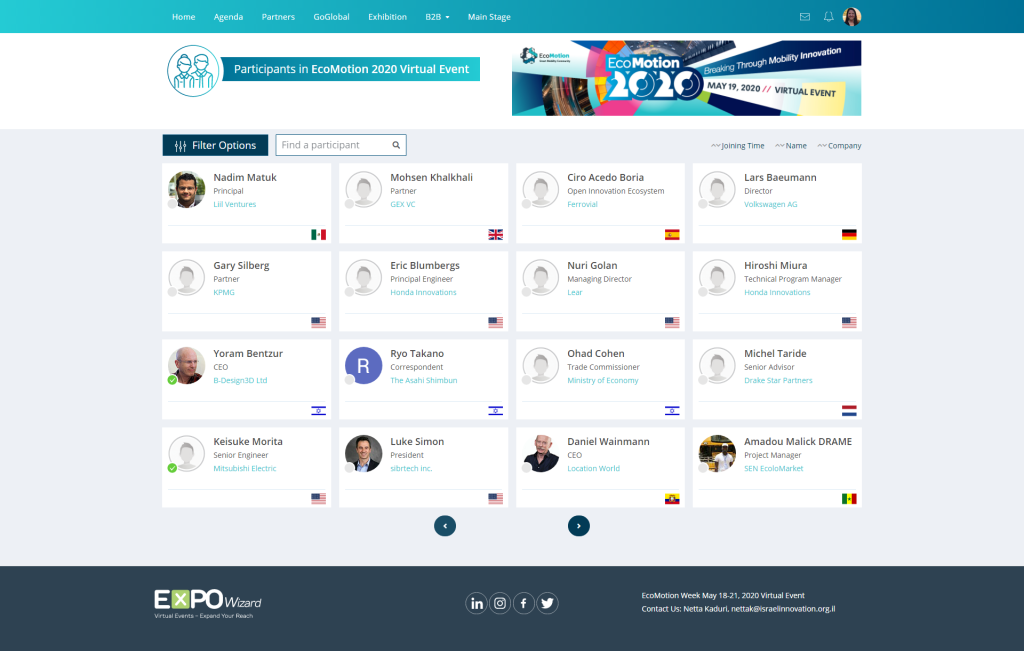1024x651 pixels.
Task: Open the EcoMotion 2020 banner image
Action: tap(686, 78)
